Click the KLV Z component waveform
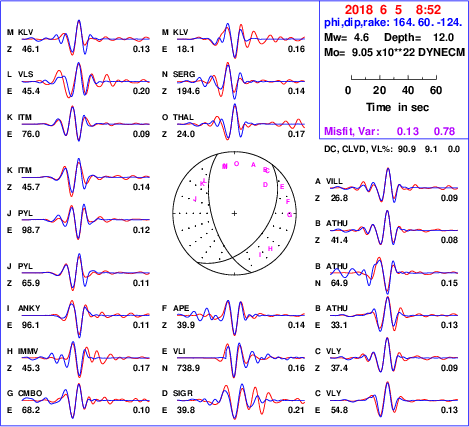Screen dimensions: 469x427 (86, 38)
